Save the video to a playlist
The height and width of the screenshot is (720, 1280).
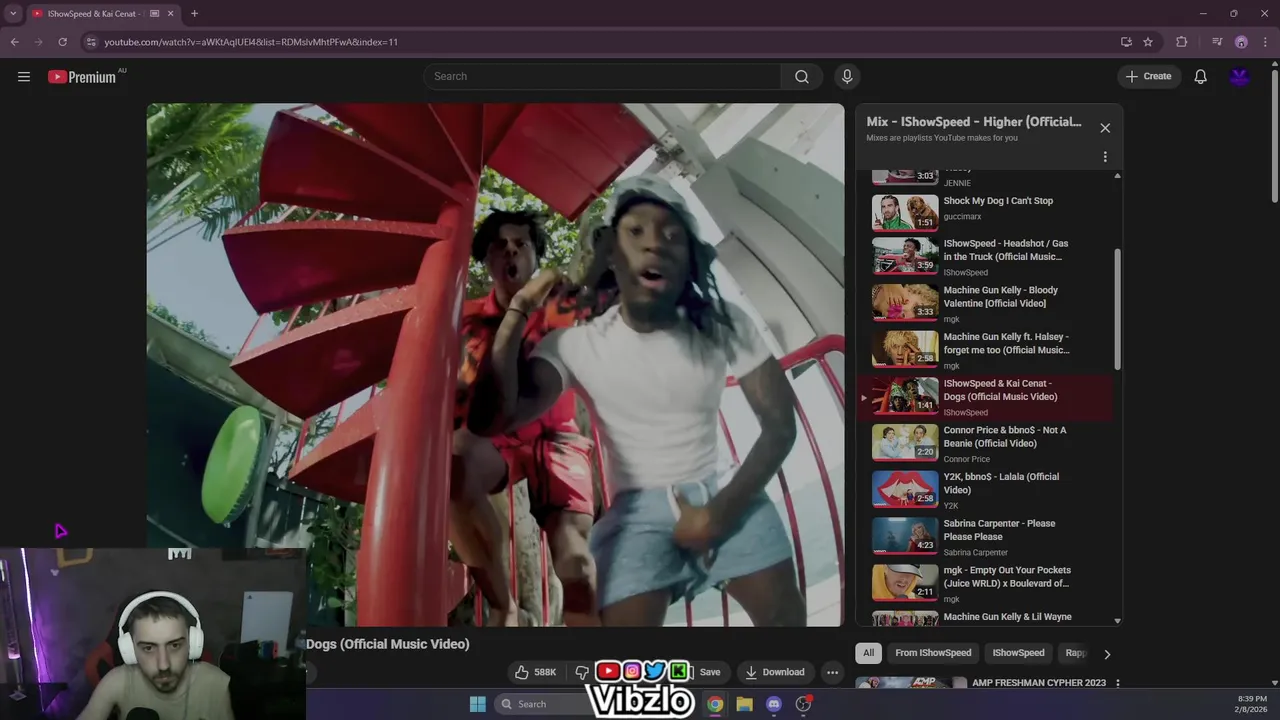710,672
